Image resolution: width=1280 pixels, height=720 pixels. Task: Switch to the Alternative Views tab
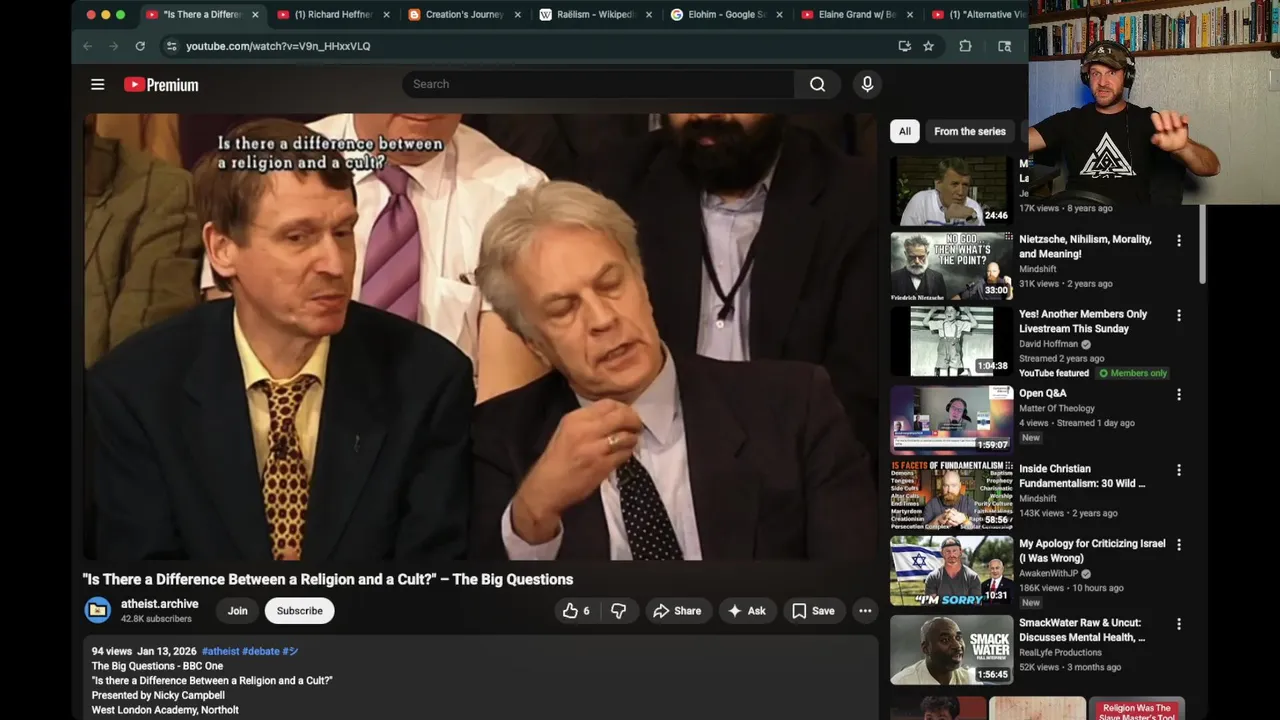click(x=978, y=15)
